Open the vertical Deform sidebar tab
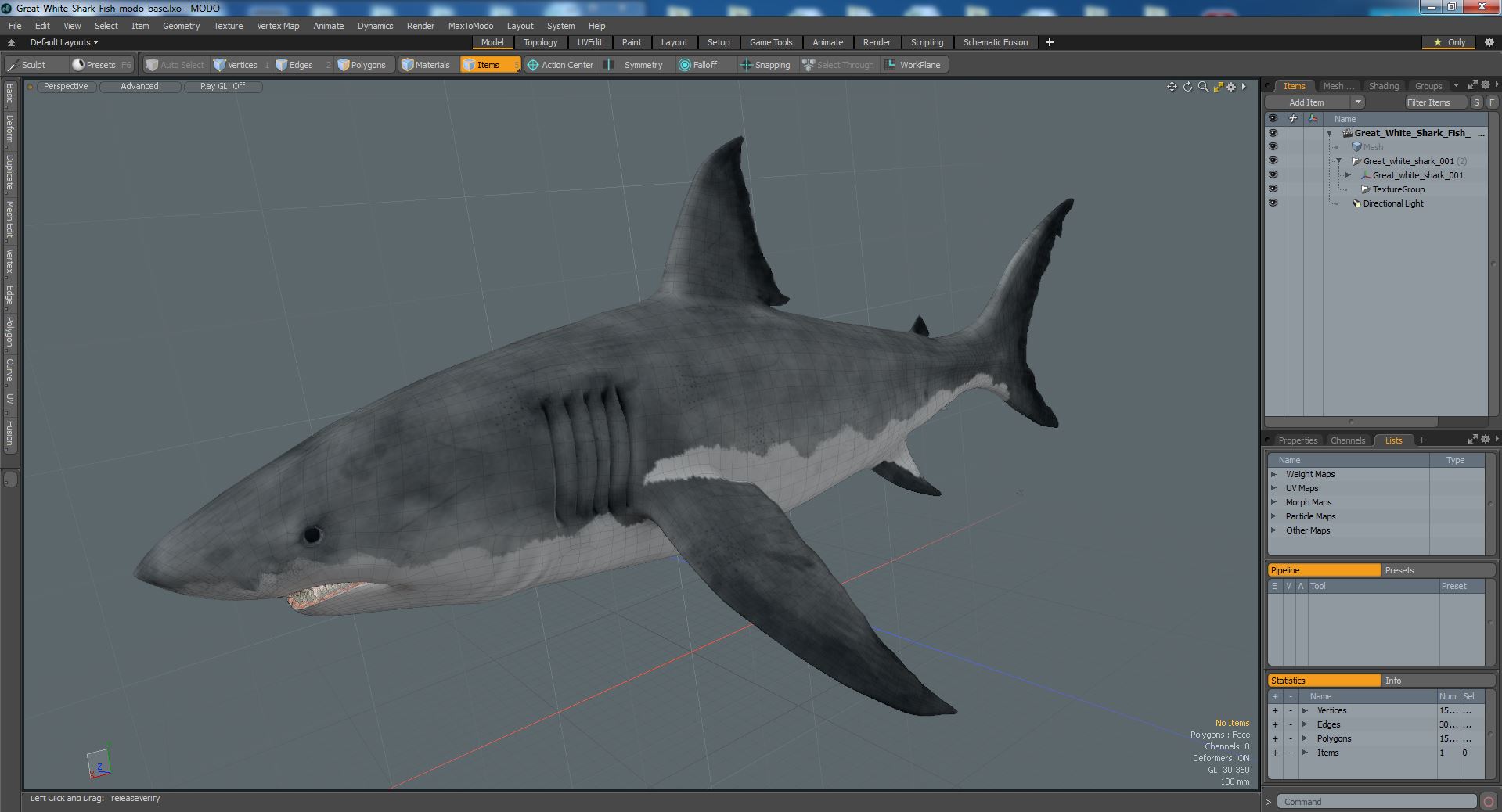The image size is (1502, 812). click(9, 130)
